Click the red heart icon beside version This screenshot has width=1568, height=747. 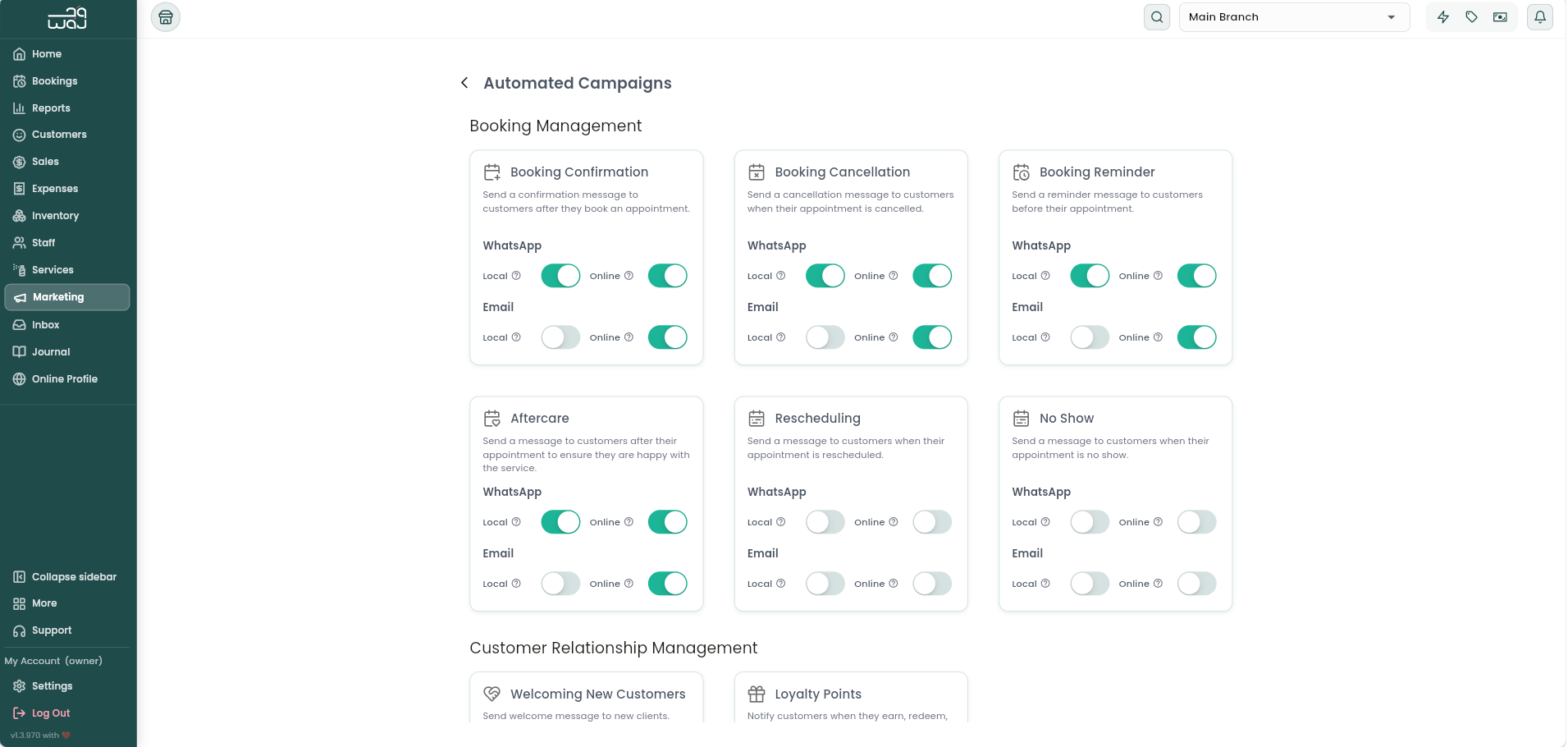tap(66, 736)
